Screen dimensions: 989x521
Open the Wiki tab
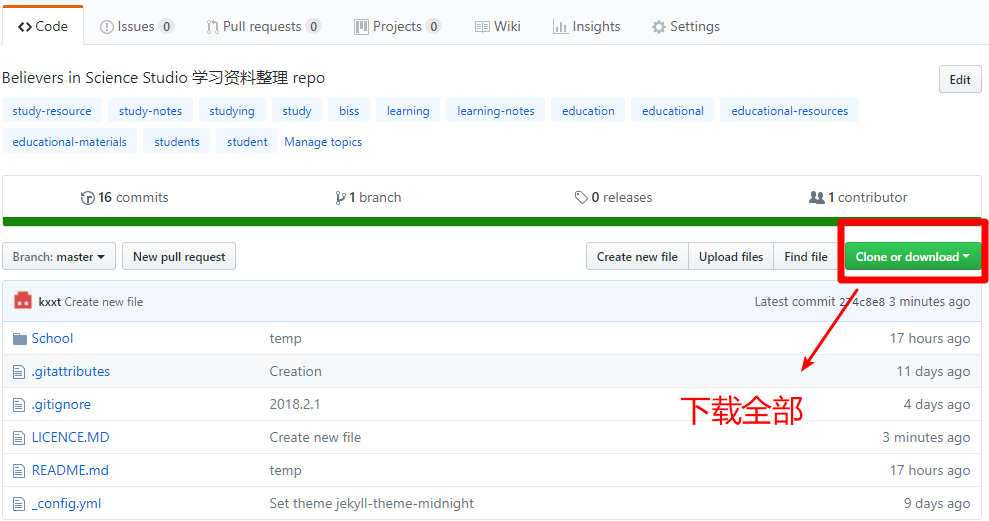pos(498,26)
